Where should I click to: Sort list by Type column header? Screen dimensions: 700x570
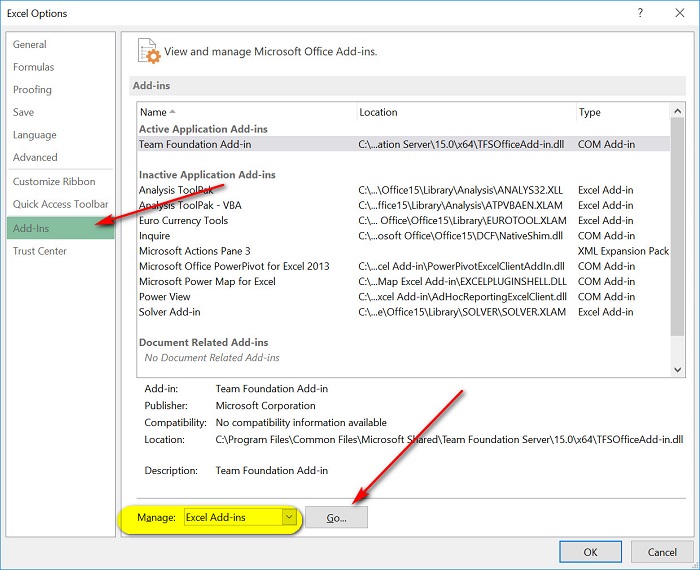590,112
